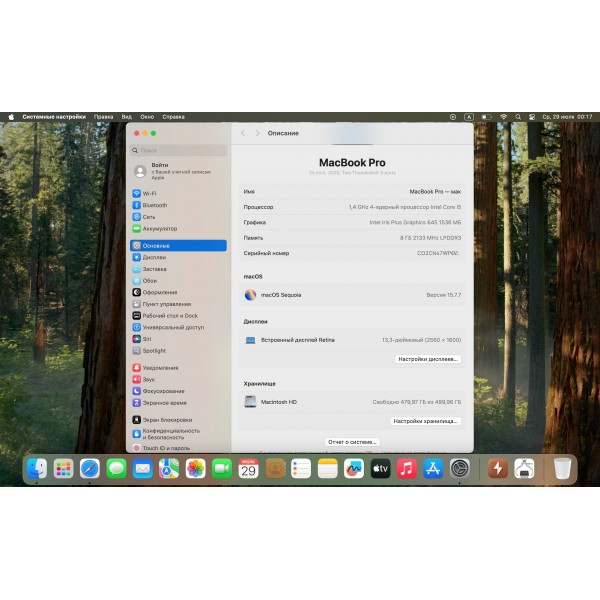Open App Store from the Dock

pos(433,468)
